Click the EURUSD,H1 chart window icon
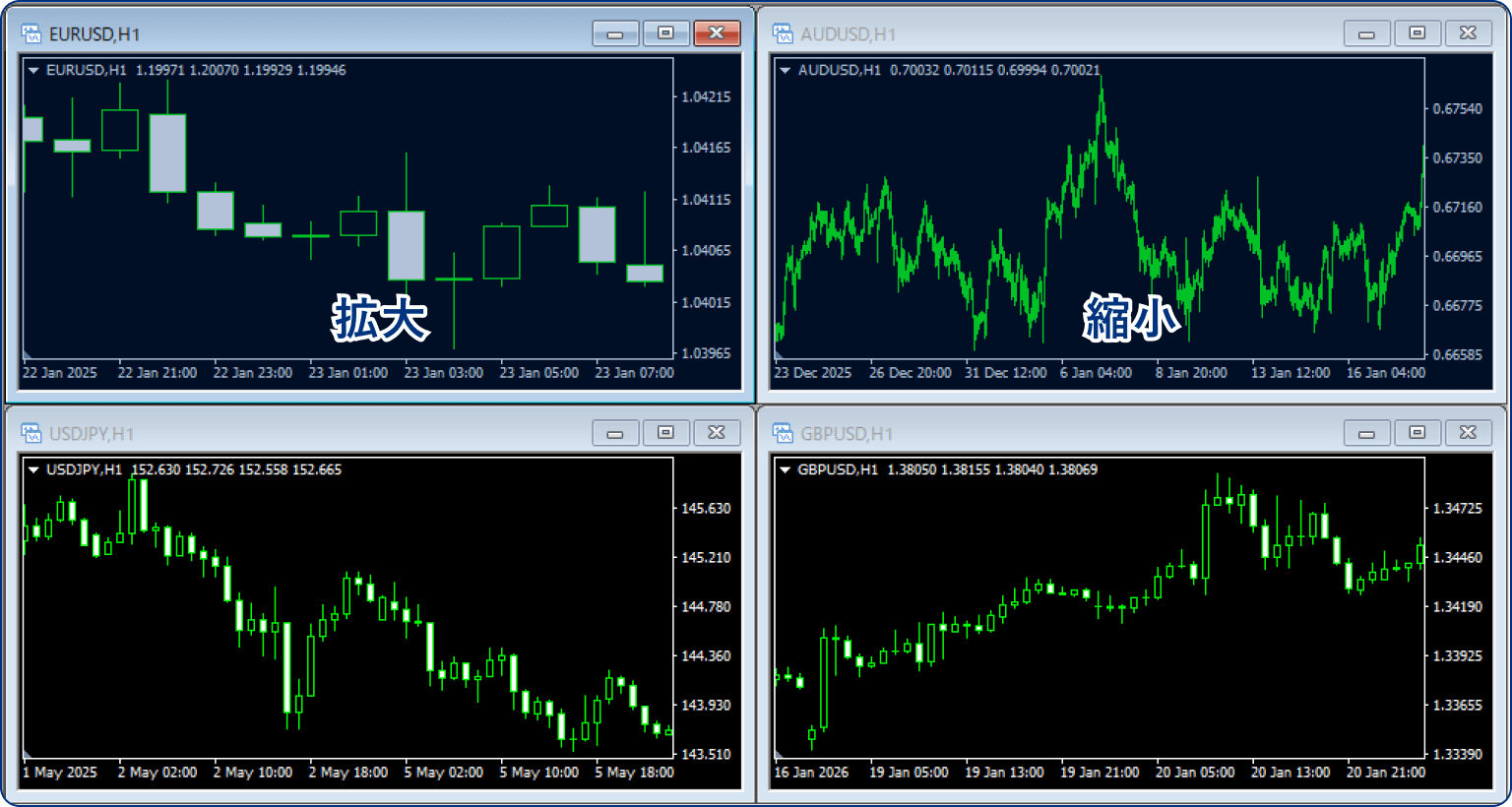Viewport: 1512px width, 807px height. click(x=31, y=34)
